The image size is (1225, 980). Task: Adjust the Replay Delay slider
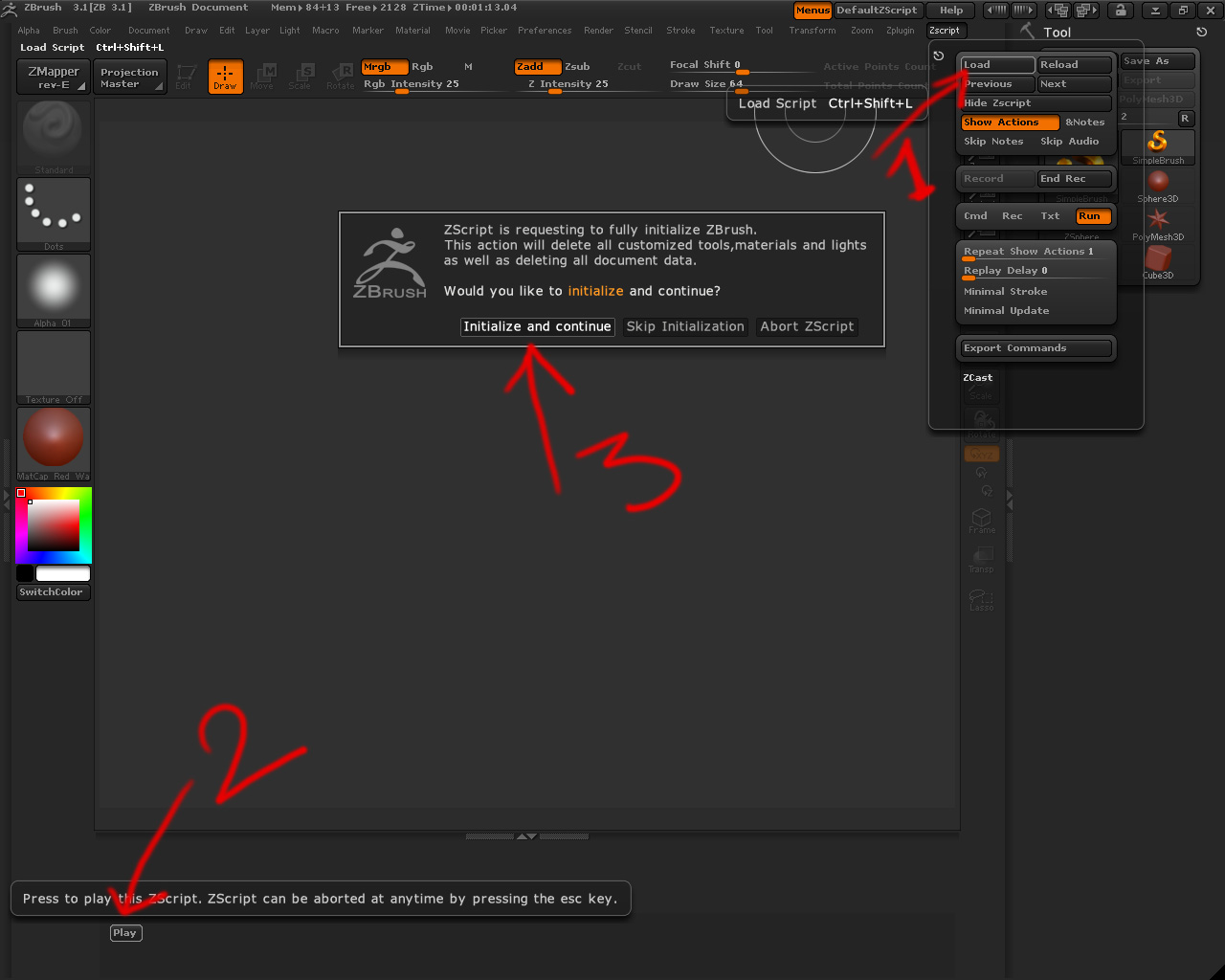coord(1036,272)
